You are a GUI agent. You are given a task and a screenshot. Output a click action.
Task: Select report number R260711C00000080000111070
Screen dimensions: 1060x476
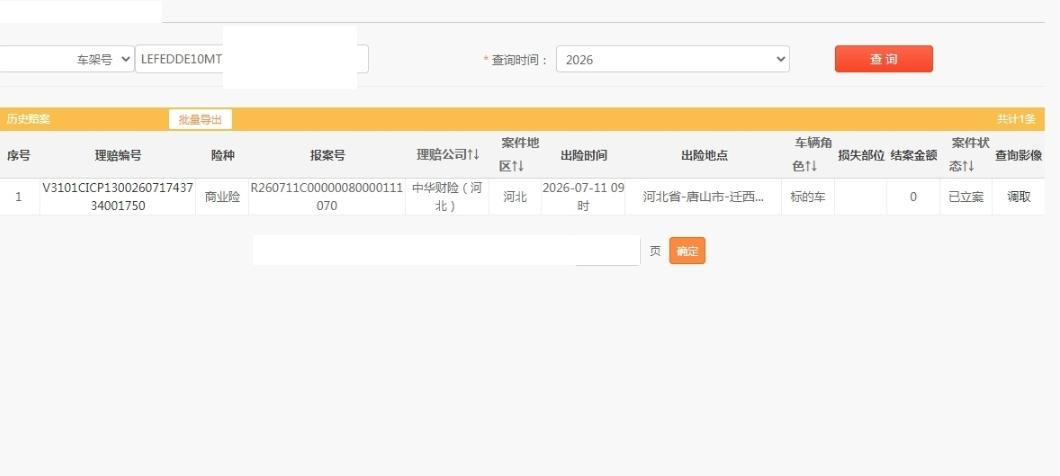point(327,197)
